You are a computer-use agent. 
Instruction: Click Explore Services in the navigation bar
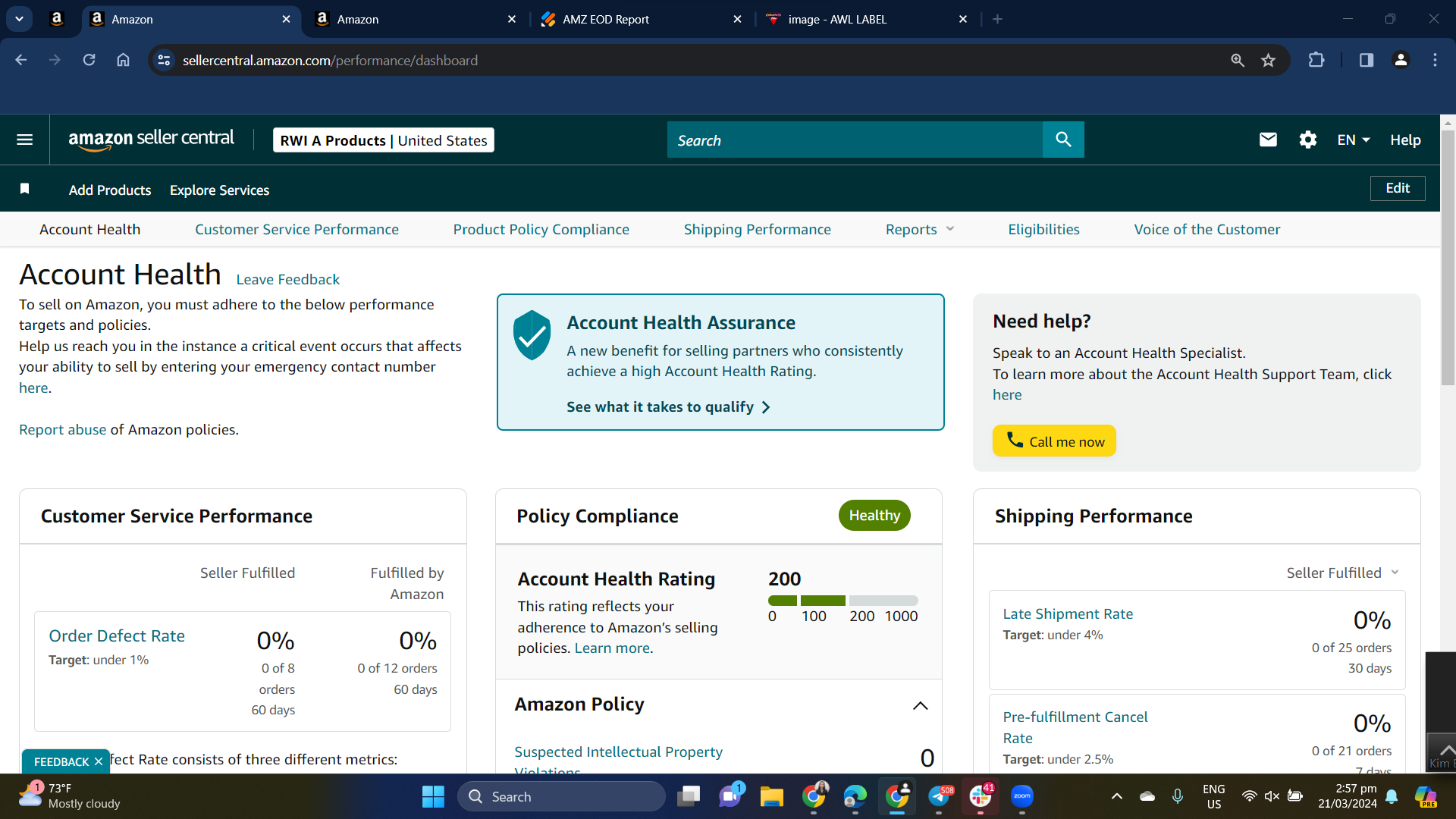pyautogui.click(x=219, y=190)
